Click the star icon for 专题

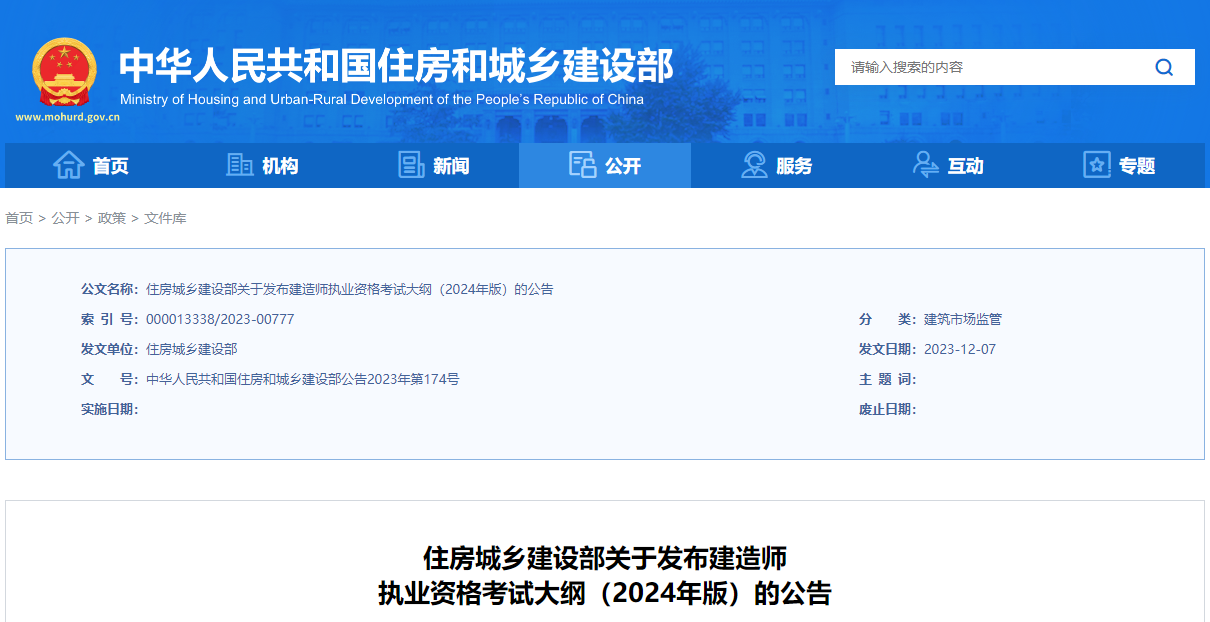pyautogui.click(x=1097, y=165)
